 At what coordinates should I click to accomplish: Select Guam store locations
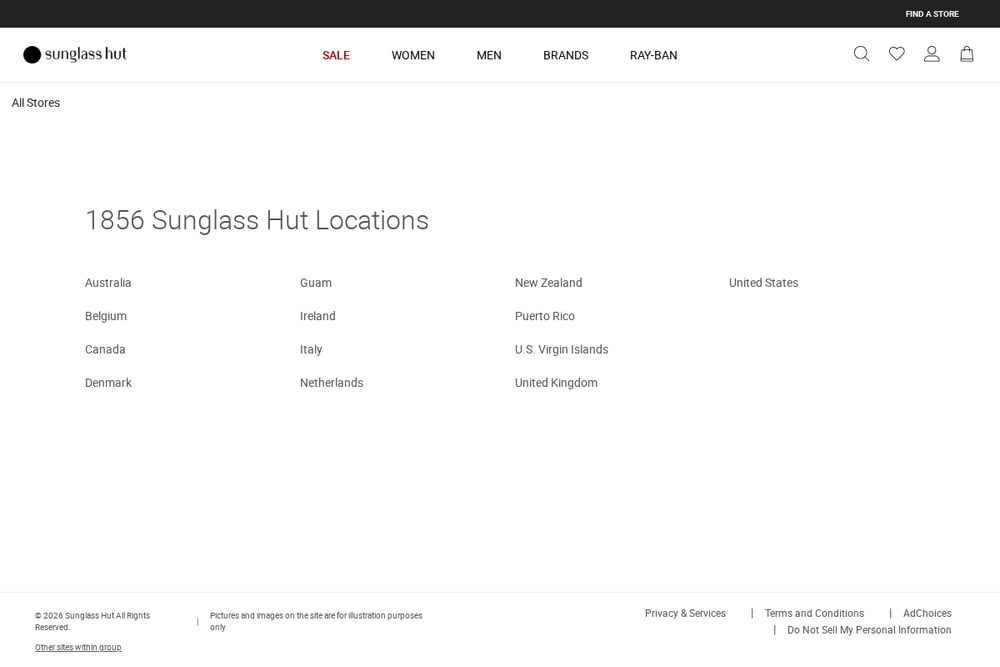point(316,282)
